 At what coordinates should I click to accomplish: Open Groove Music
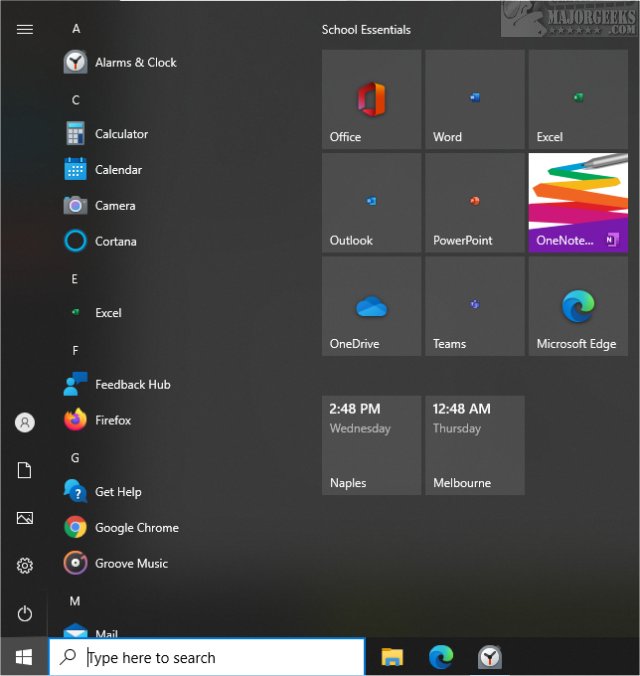pyautogui.click(x=116, y=563)
